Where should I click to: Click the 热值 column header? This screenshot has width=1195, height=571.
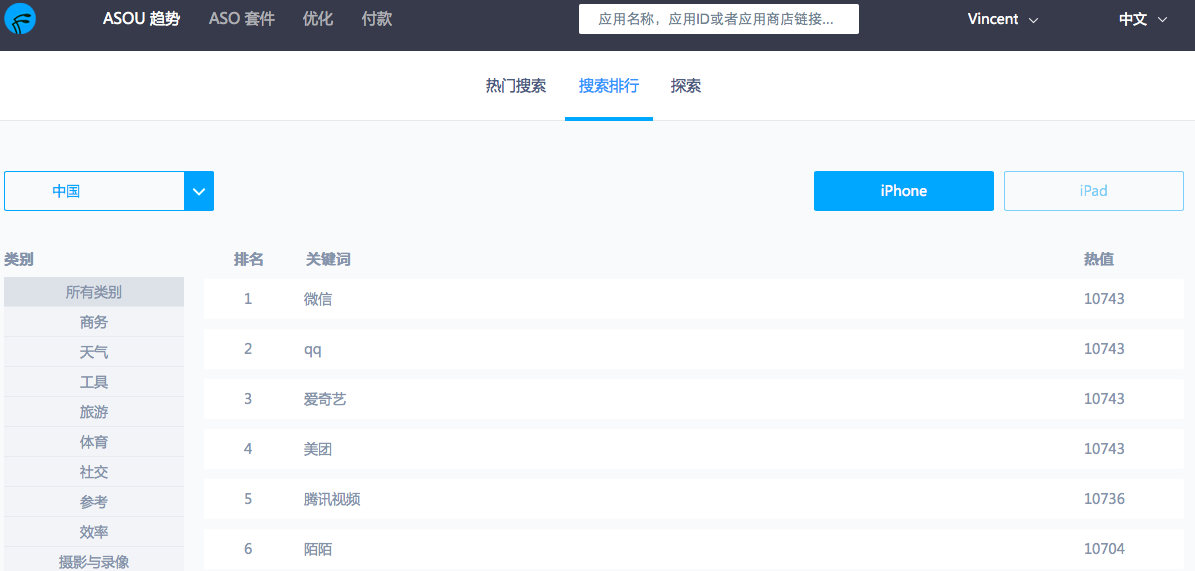pos(1099,260)
